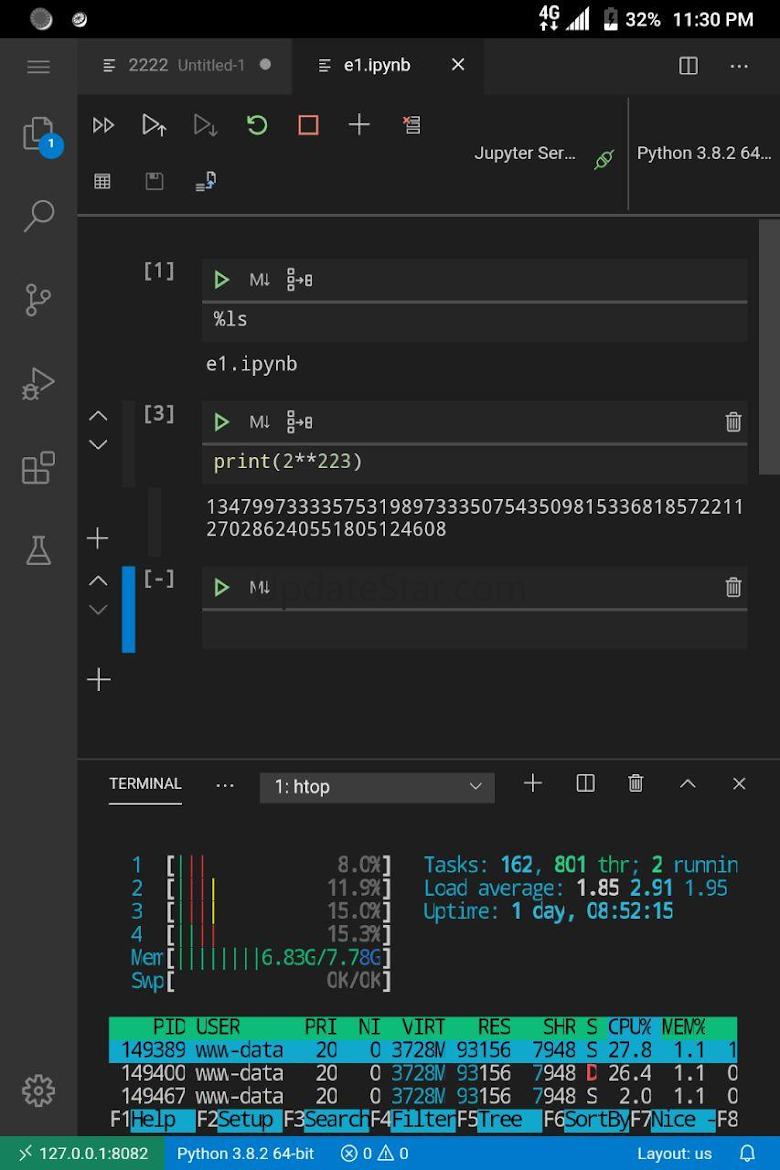Add cell below the empty cell
The height and width of the screenshot is (1170, 780).
pos(98,680)
